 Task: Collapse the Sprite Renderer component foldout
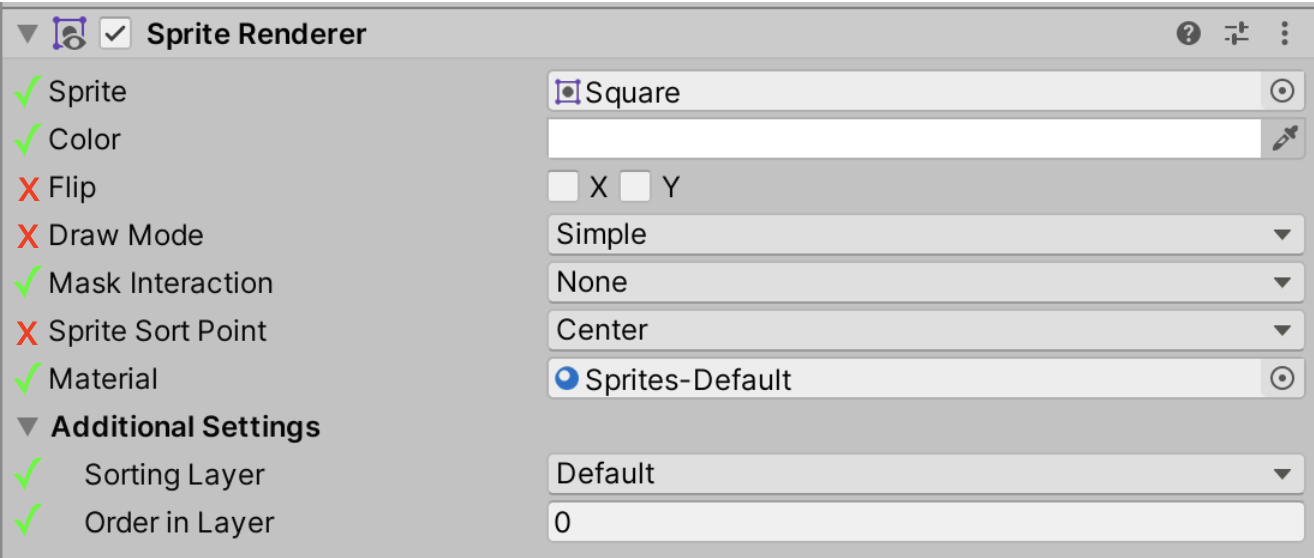click(x=27, y=34)
